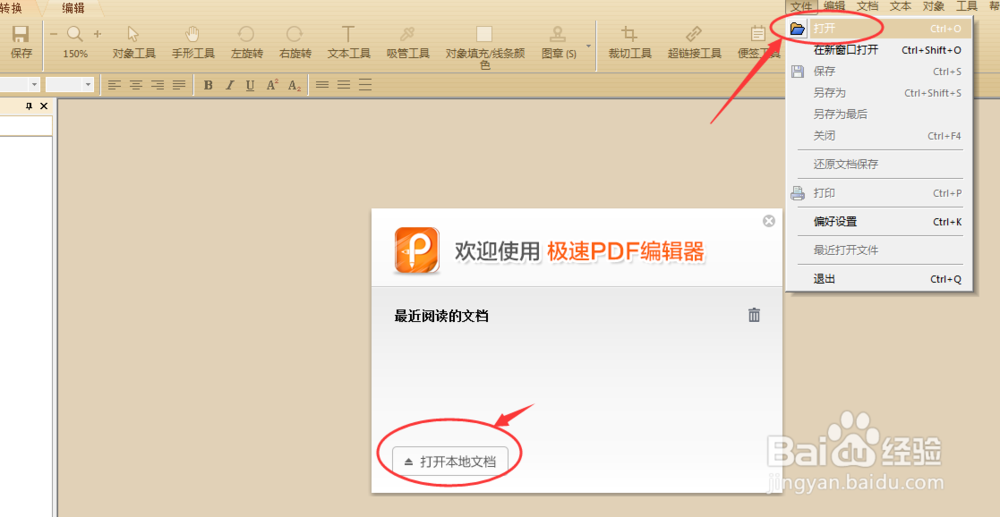The width and height of the screenshot is (1000, 517).
Task: Toggle subscript formatting
Action: click(x=294, y=85)
